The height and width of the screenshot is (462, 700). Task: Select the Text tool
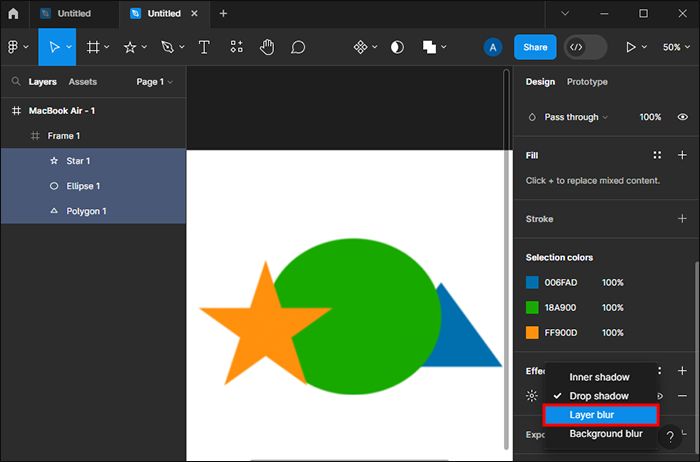204,47
